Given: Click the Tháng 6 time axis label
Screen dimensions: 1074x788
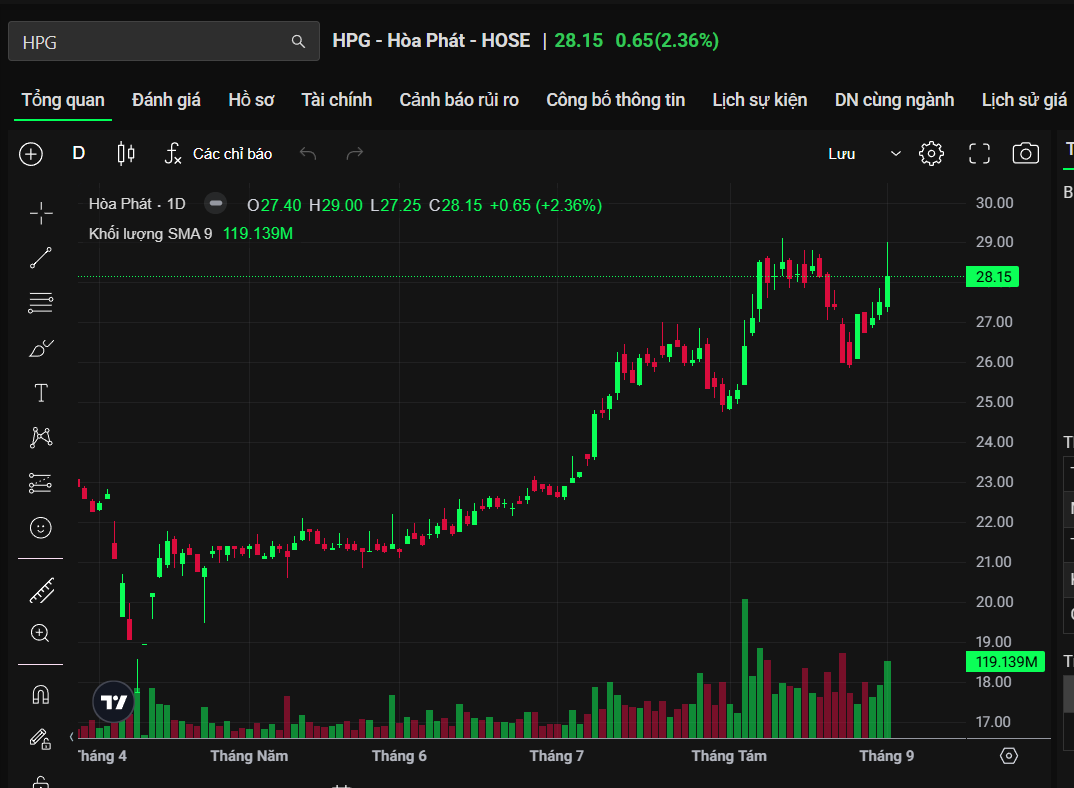Looking at the screenshot, I should (399, 756).
